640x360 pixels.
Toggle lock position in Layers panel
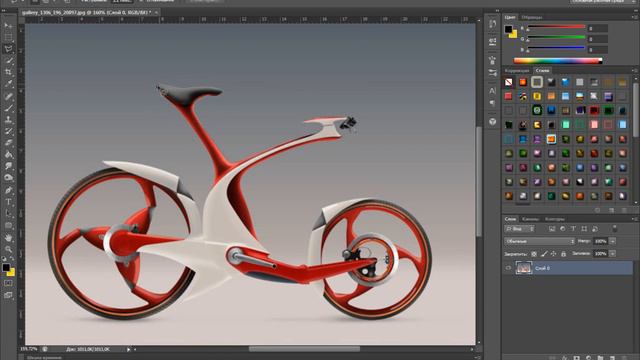tap(553, 254)
